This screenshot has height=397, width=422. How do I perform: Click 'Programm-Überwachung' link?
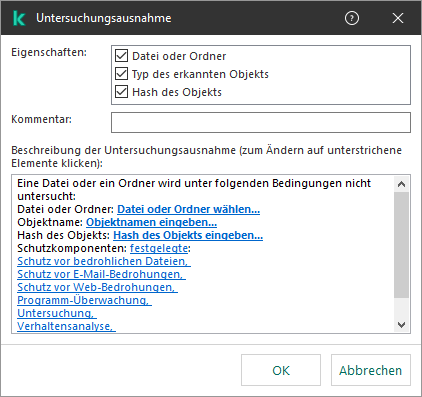[84, 300]
